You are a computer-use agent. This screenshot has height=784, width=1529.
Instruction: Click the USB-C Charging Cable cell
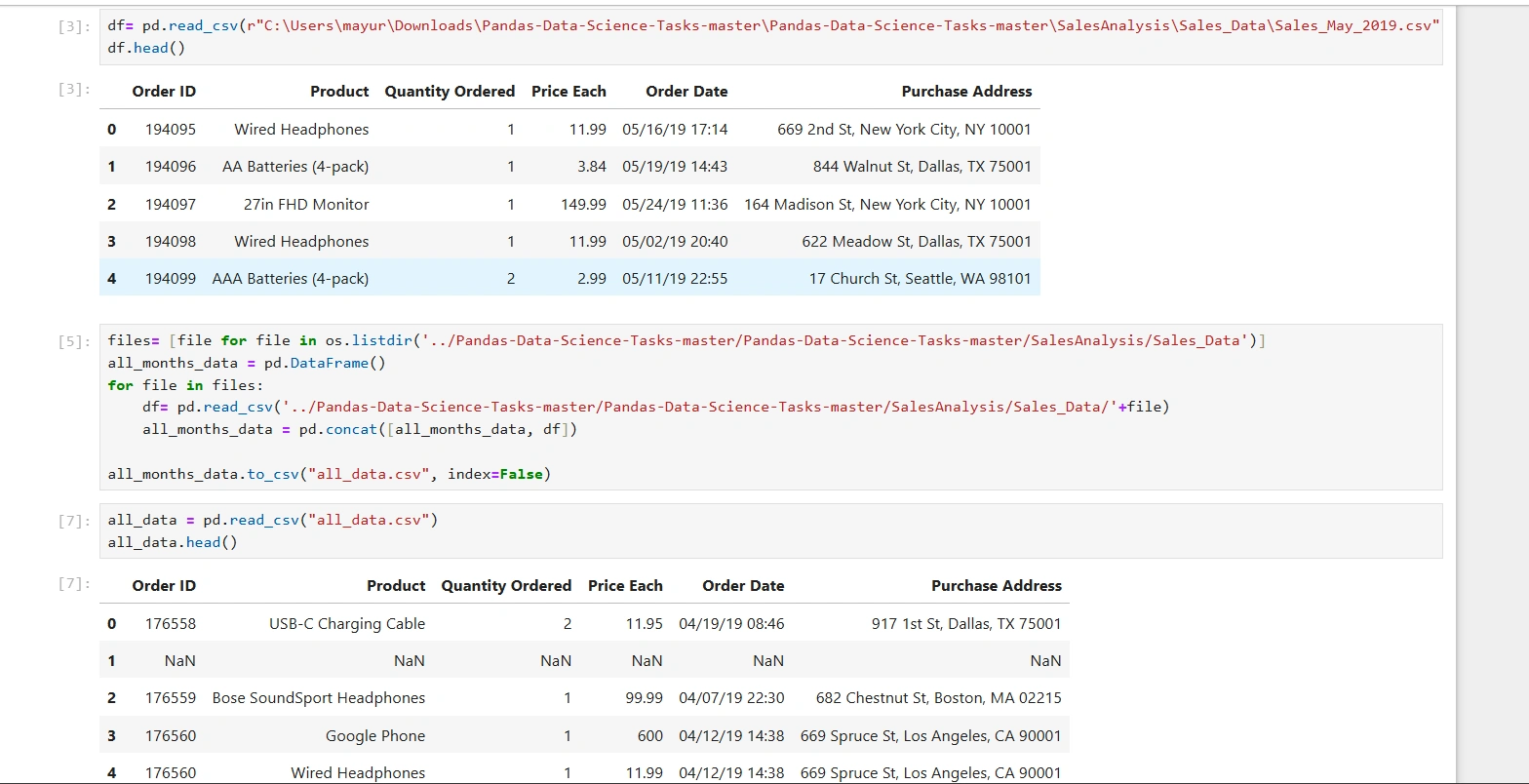pos(347,624)
